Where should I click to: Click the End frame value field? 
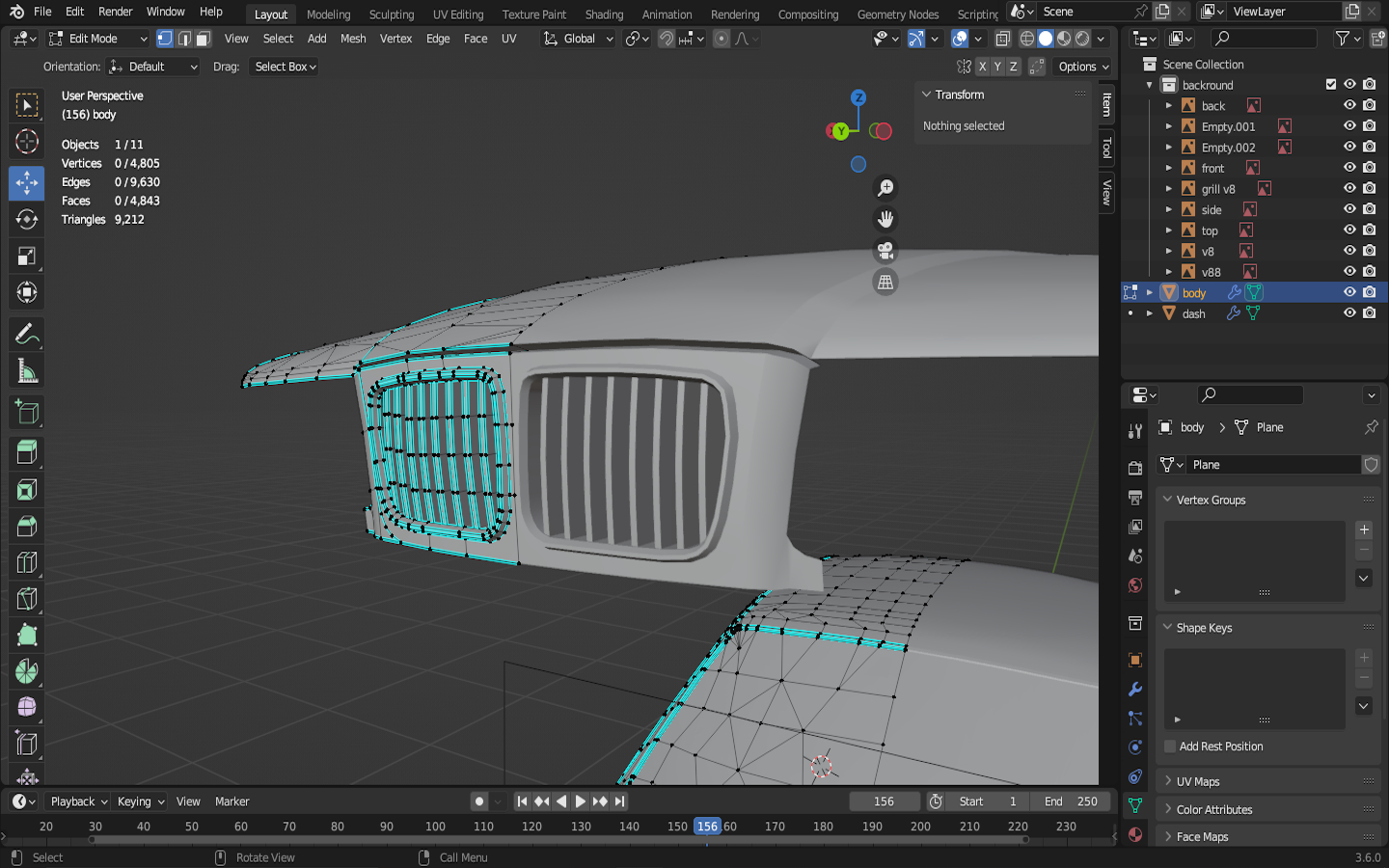[x=1071, y=801]
